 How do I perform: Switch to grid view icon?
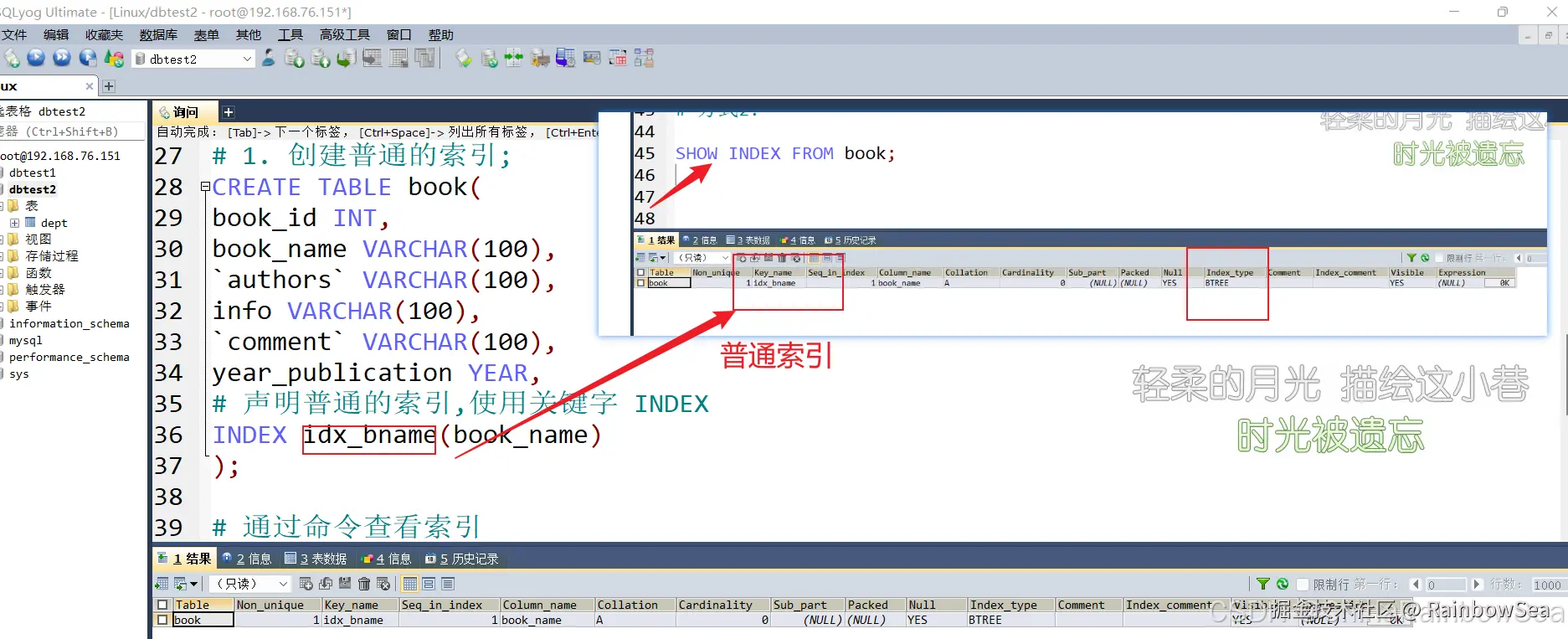click(410, 584)
